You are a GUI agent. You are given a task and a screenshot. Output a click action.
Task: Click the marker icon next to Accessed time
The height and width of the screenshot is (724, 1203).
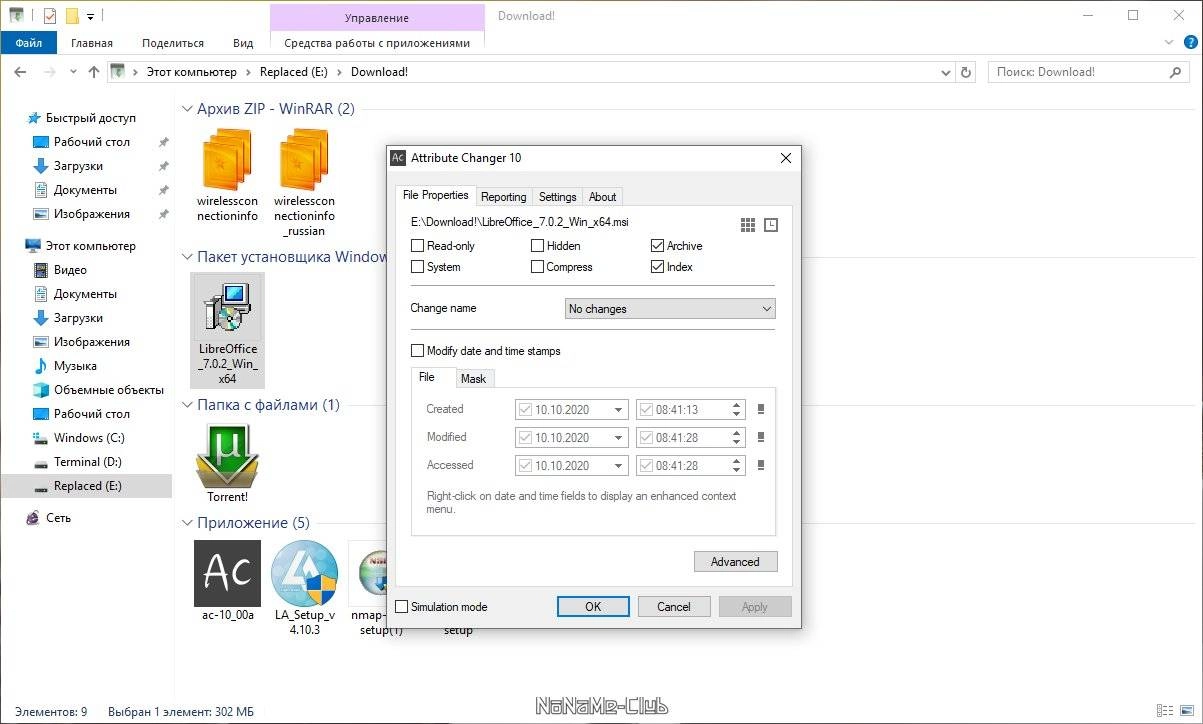point(761,465)
